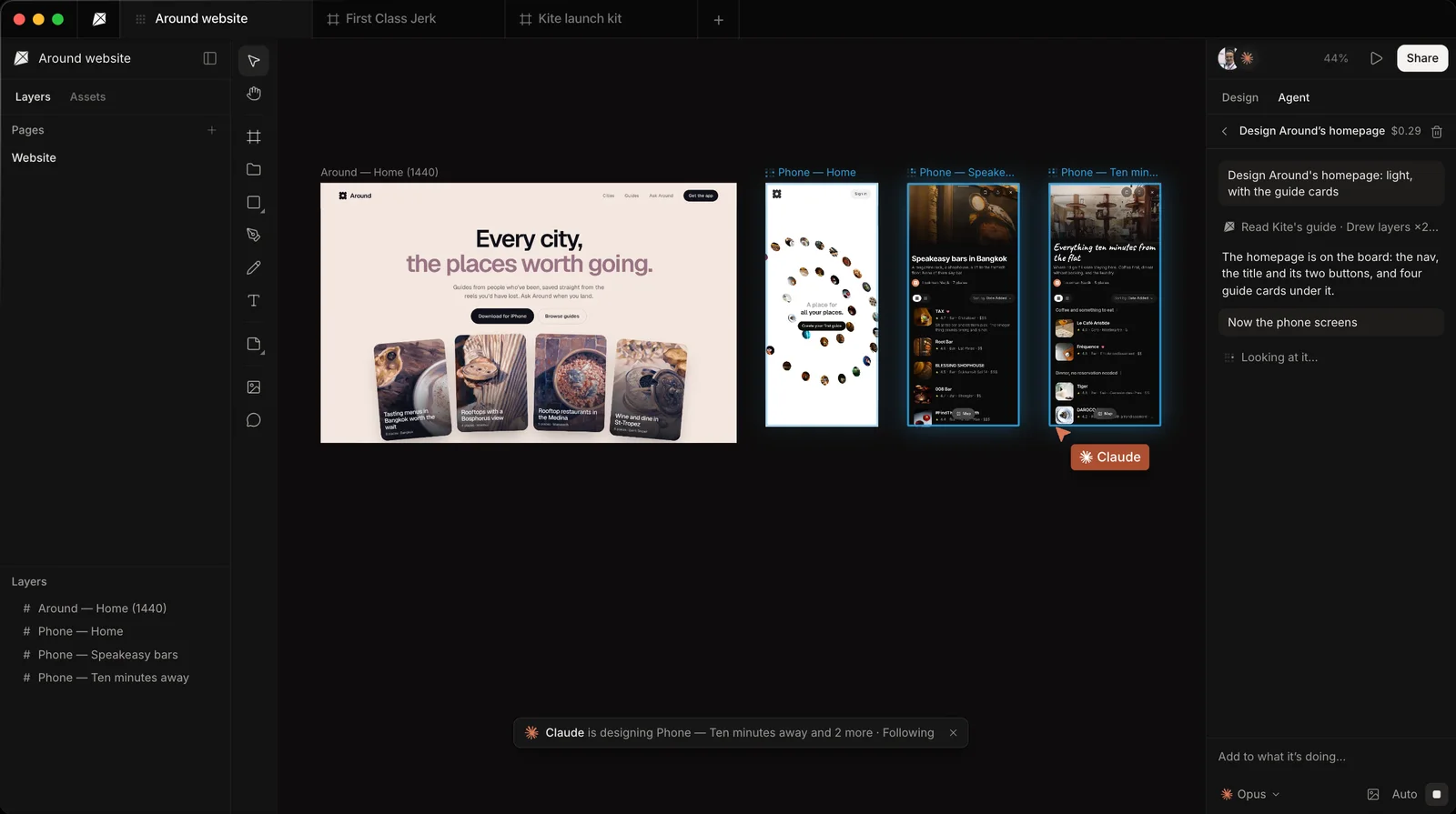Go back with the agent panel arrow
This screenshot has height=814, width=1456.
(x=1225, y=131)
